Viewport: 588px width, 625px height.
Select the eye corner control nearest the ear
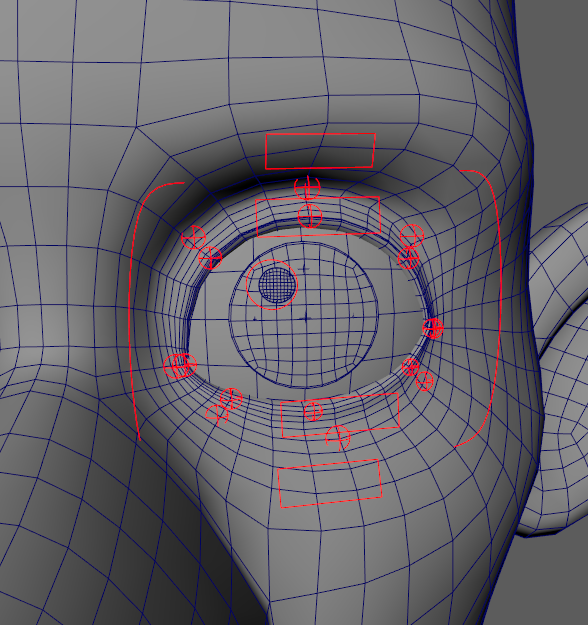click(433, 328)
